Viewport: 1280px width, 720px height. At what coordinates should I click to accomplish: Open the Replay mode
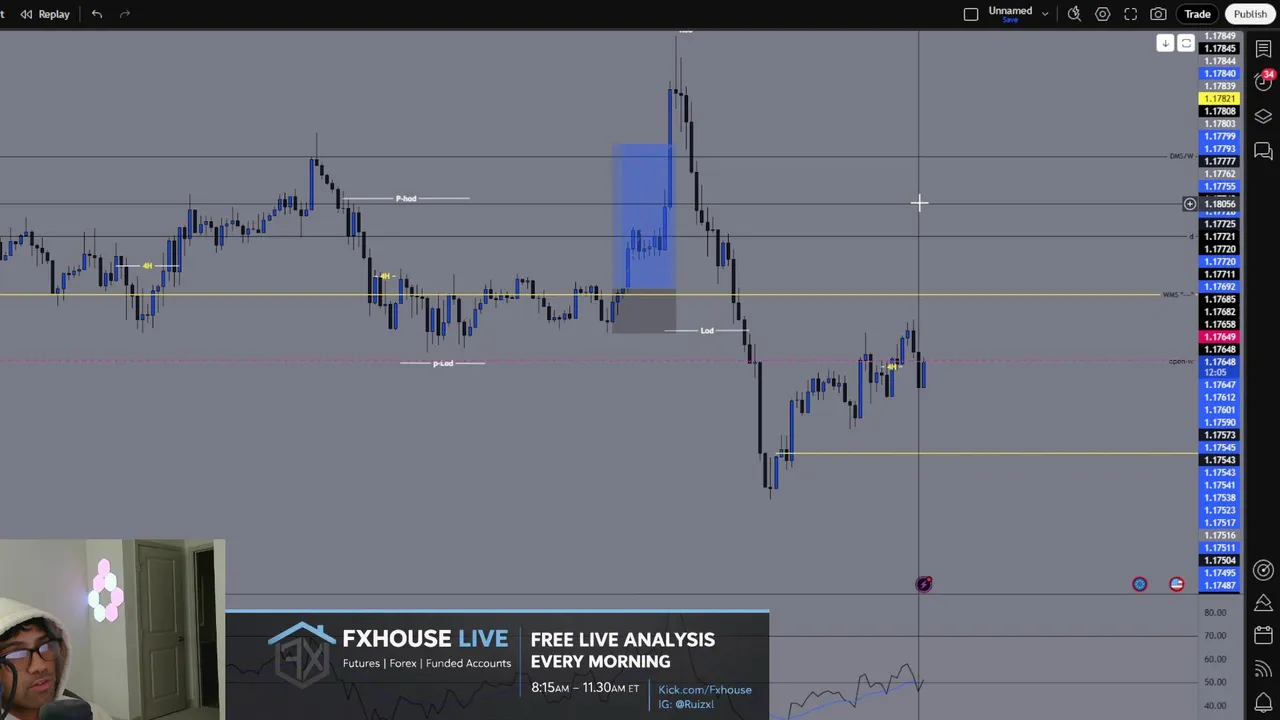(x=45, y=14)
